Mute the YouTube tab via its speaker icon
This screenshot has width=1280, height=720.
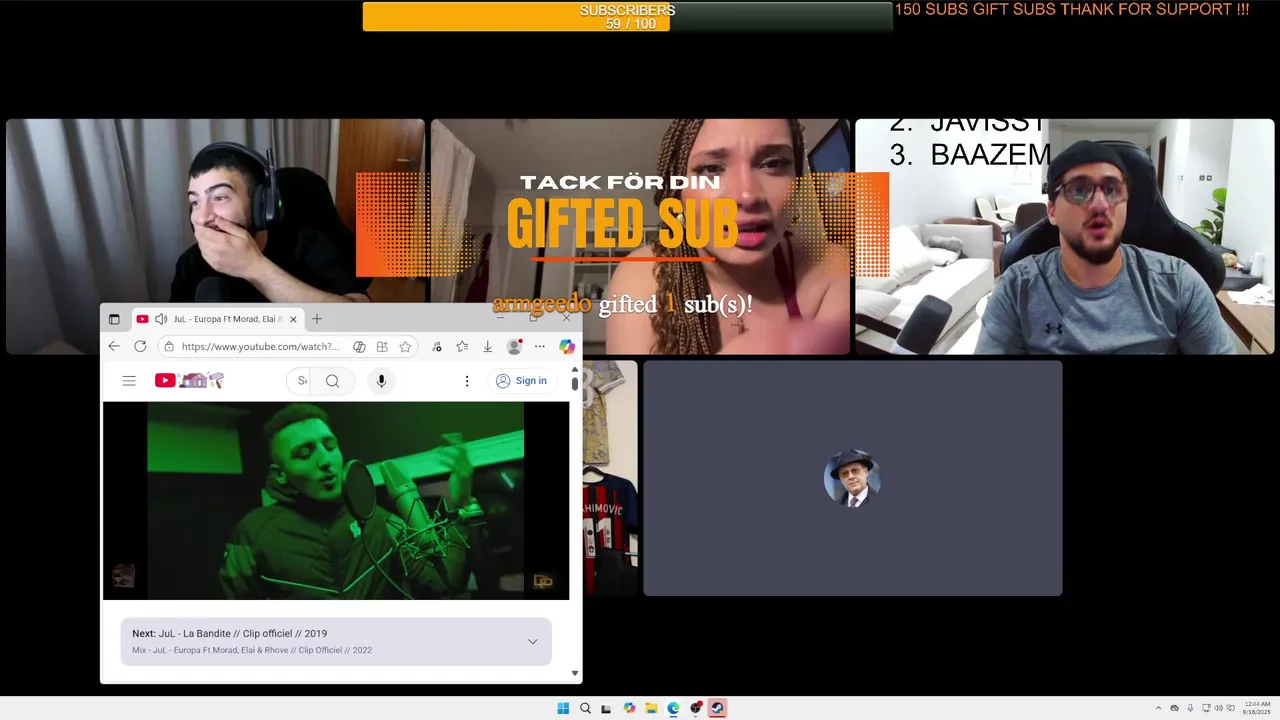pyautogui.click(x=161, y=319)
